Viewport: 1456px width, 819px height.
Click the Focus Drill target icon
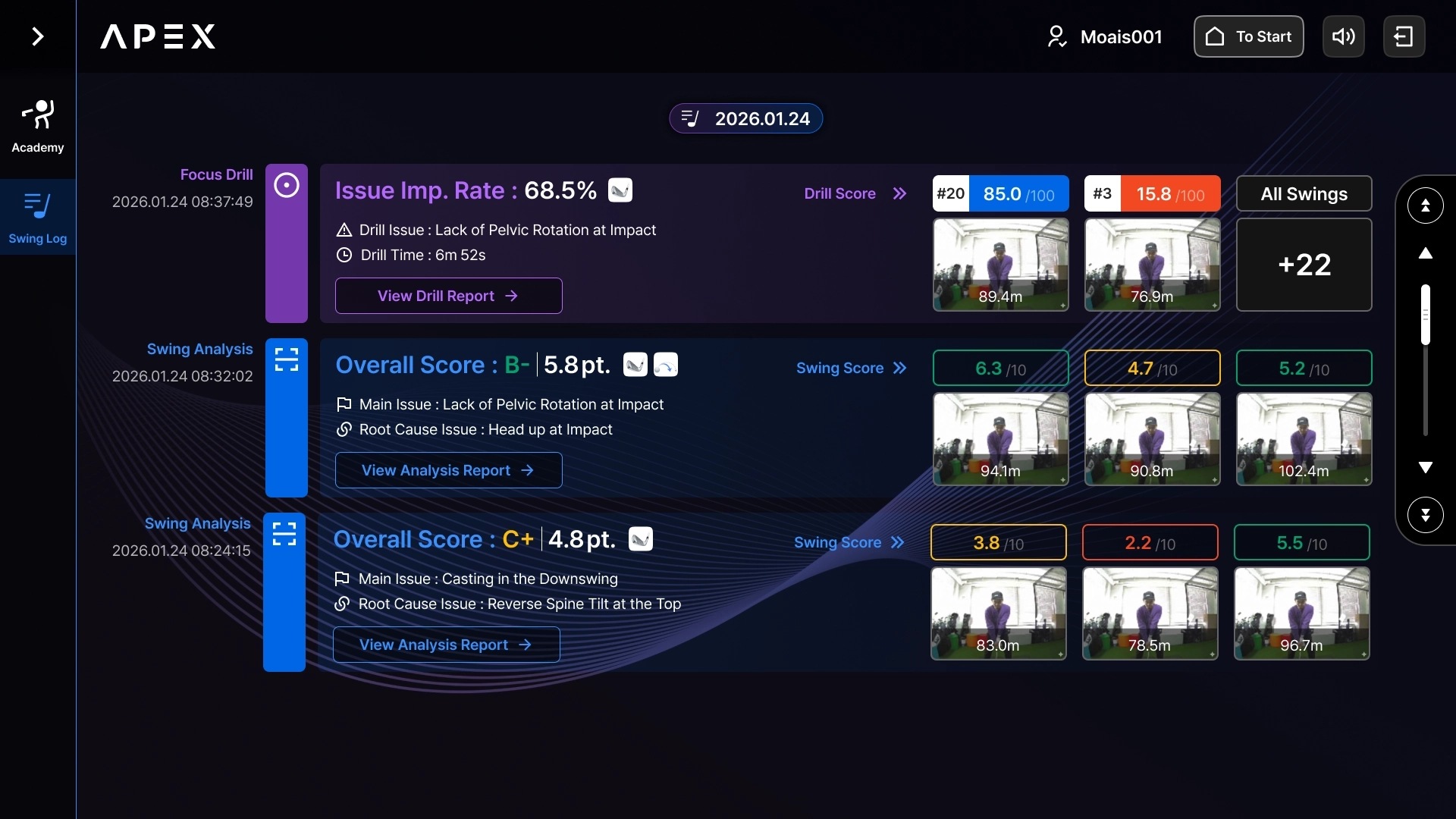pos(287,186)
